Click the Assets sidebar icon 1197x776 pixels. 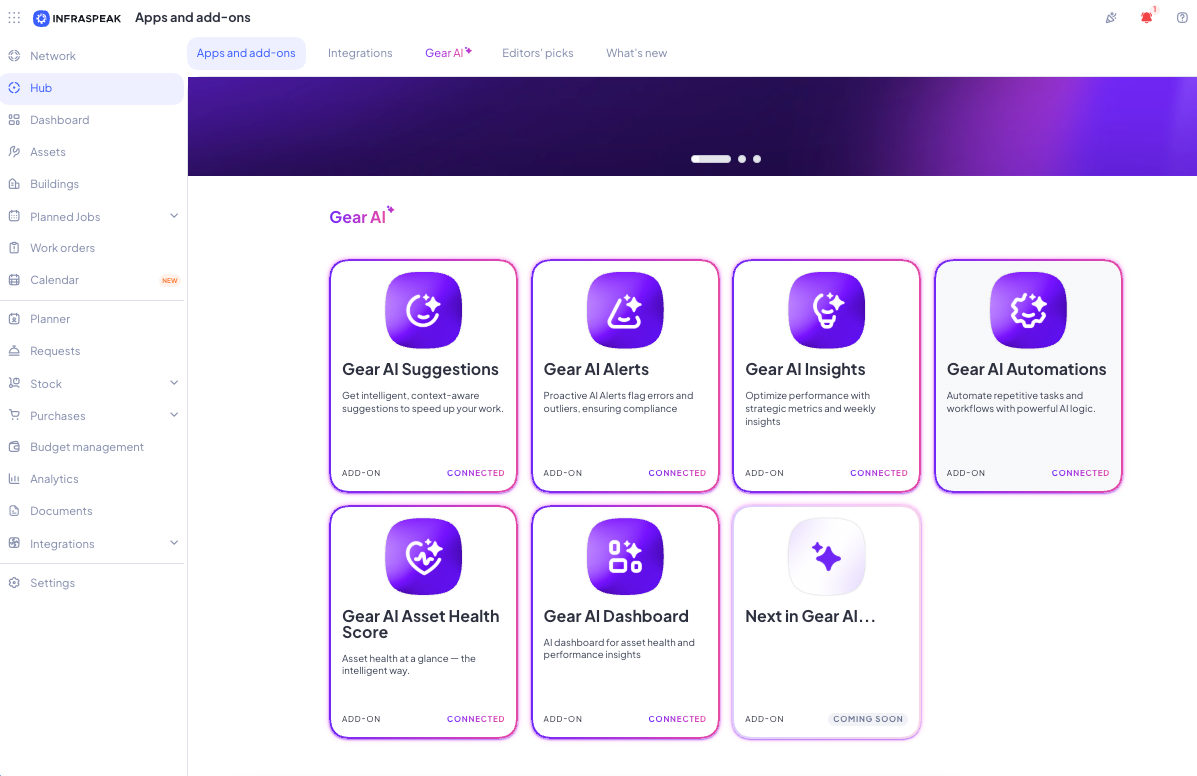click(x=14, y=152)
